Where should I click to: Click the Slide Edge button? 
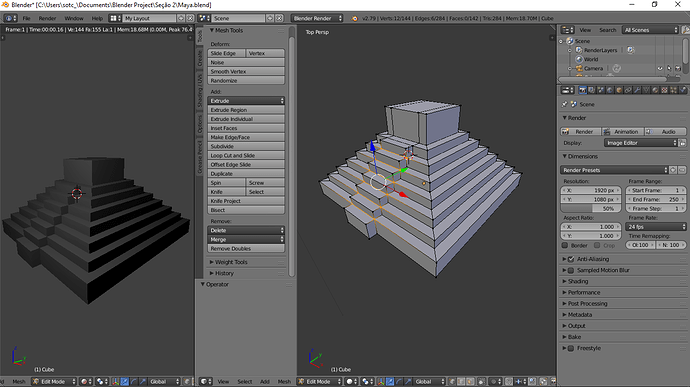click(226, 53)
